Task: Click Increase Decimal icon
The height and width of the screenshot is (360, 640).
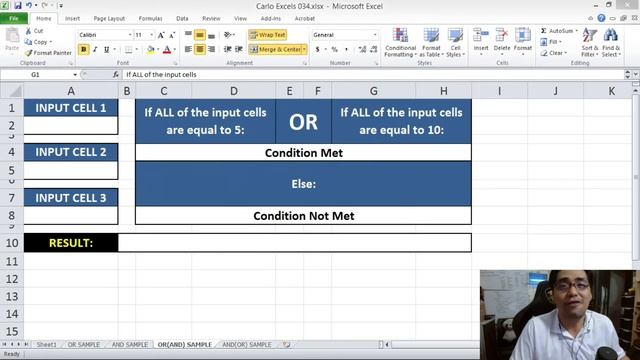Action: click(362, 49)
